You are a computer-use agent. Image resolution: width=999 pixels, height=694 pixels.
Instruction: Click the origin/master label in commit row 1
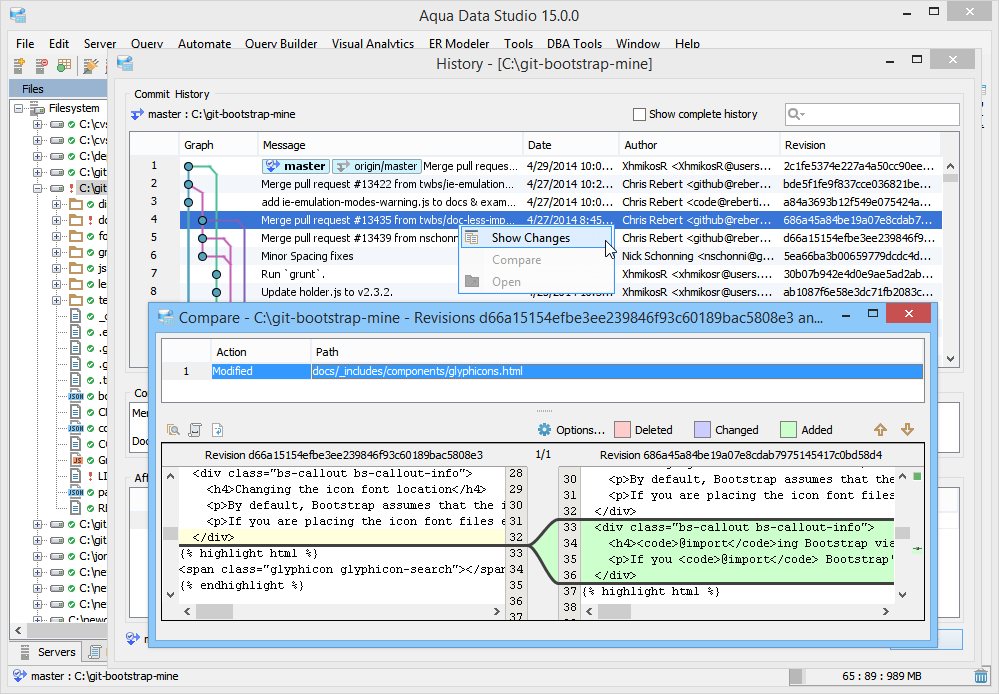pos(377,166)
